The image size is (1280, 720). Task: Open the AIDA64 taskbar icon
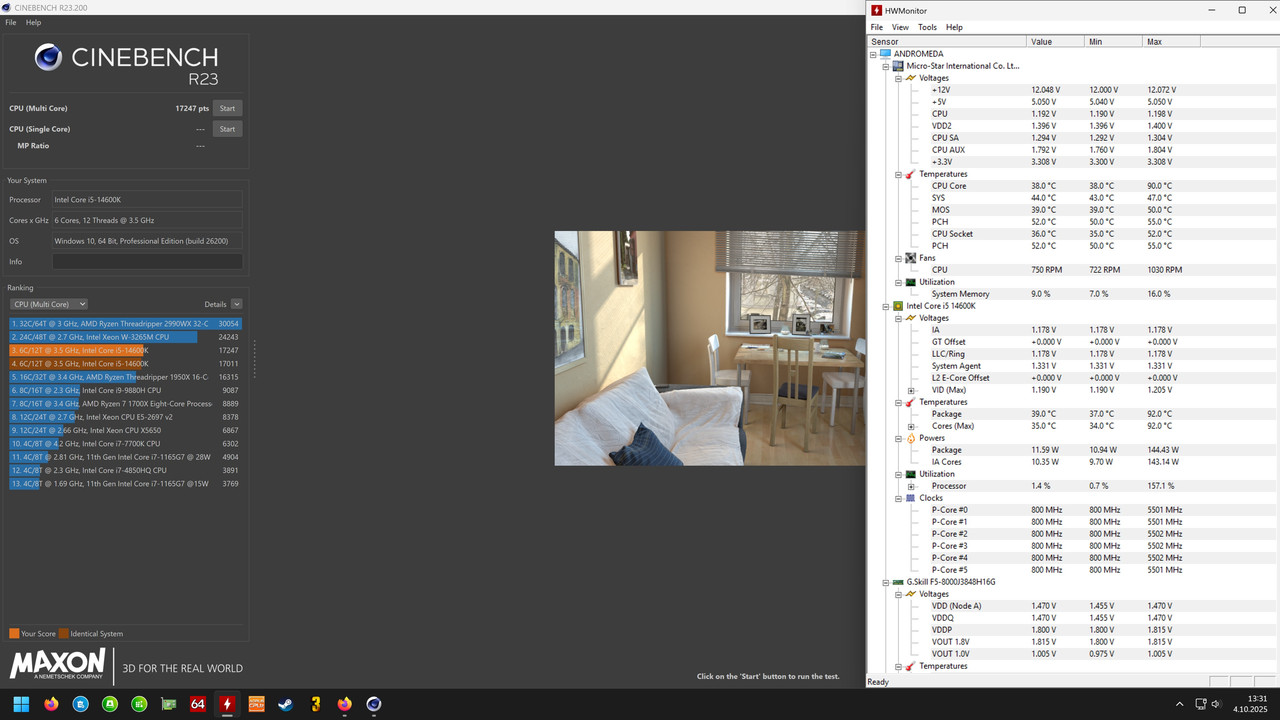pyautogui.click(x=198, y=704)
